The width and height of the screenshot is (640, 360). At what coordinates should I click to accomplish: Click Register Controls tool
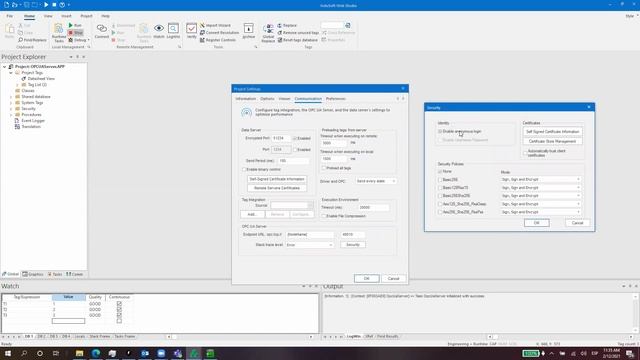(218, 40)
